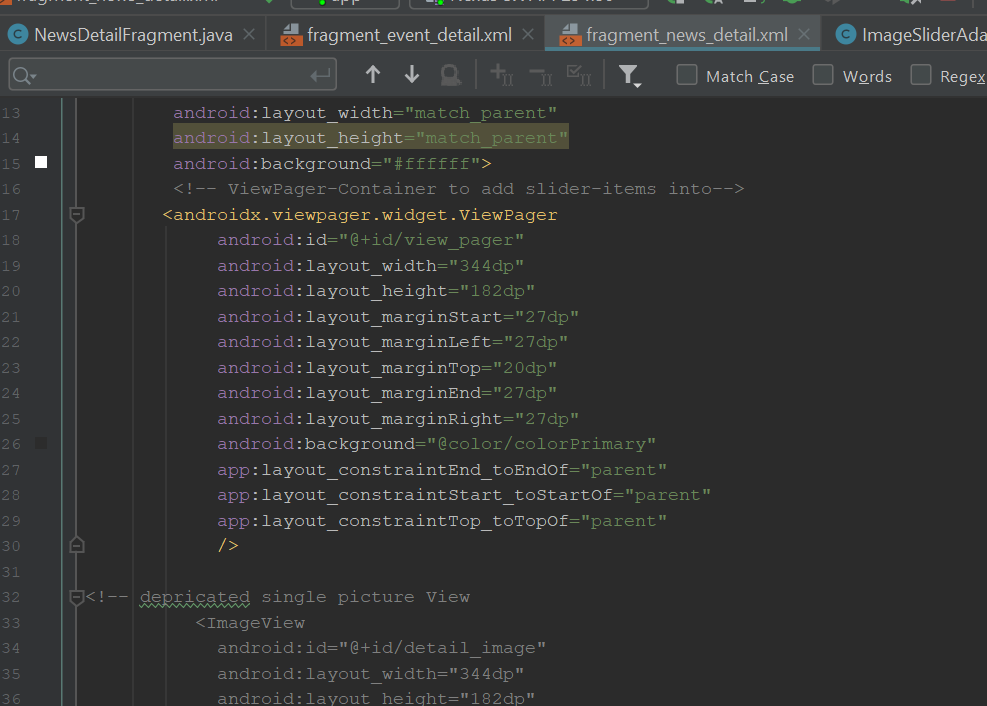Click the Find All usages icon

point(451,75)
